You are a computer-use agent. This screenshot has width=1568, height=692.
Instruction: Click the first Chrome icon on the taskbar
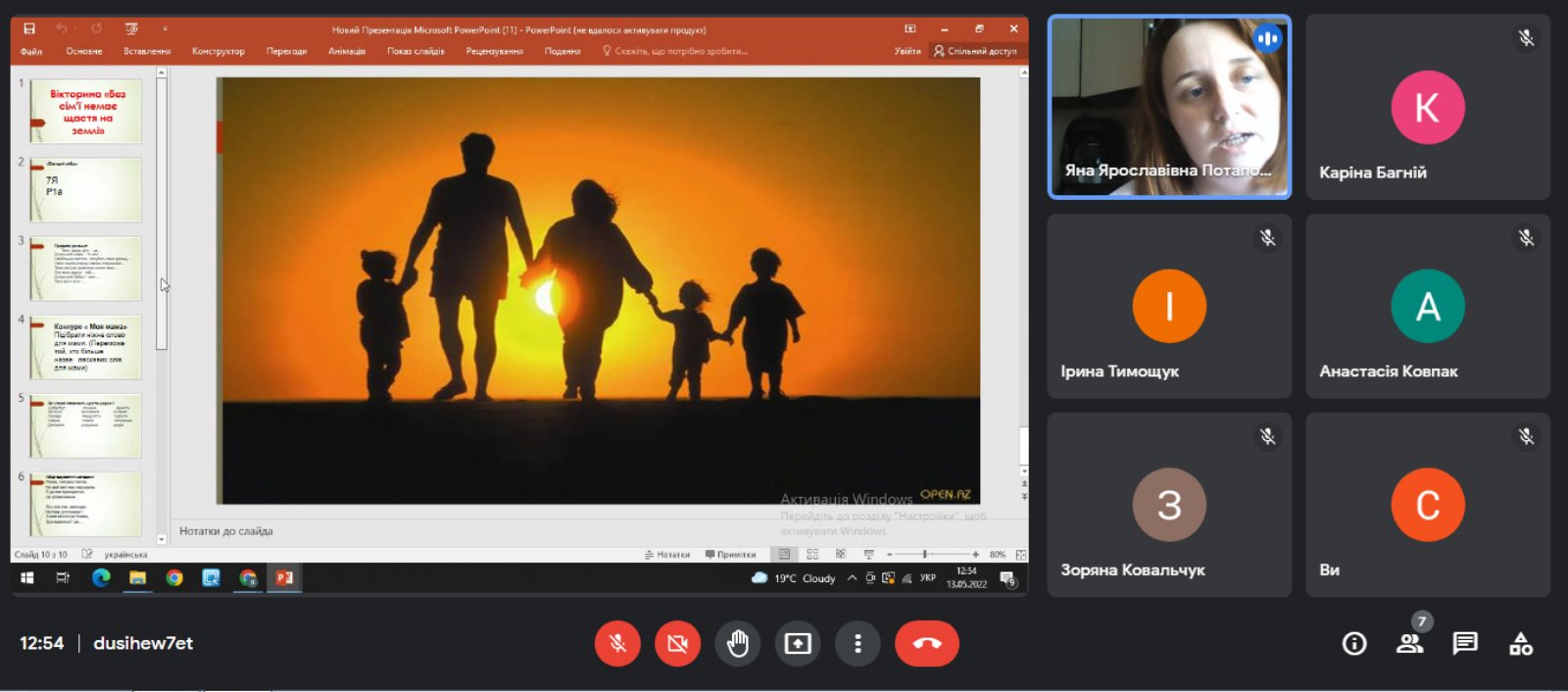(x=174, y=578)
